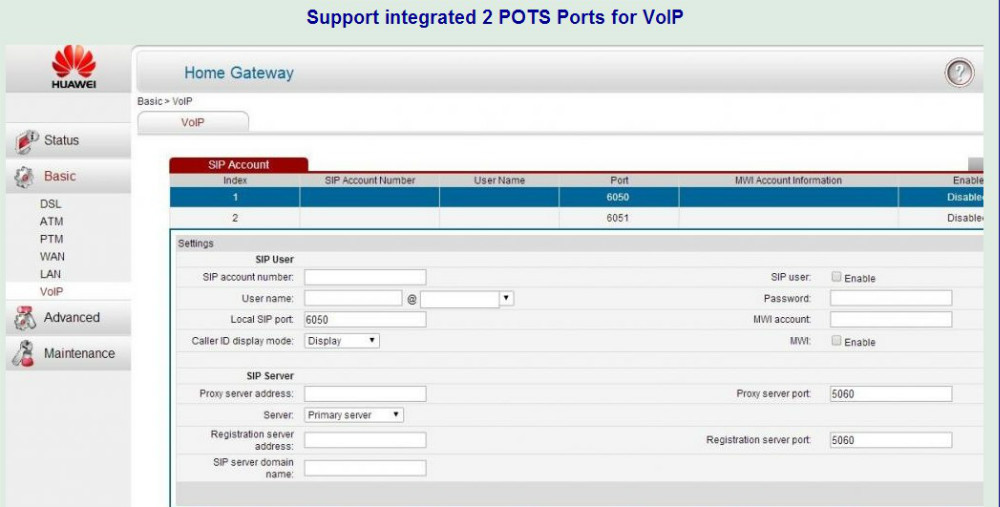Click the Status menu icon
This screenshot has height=507, width=1000.
(27, 140)
